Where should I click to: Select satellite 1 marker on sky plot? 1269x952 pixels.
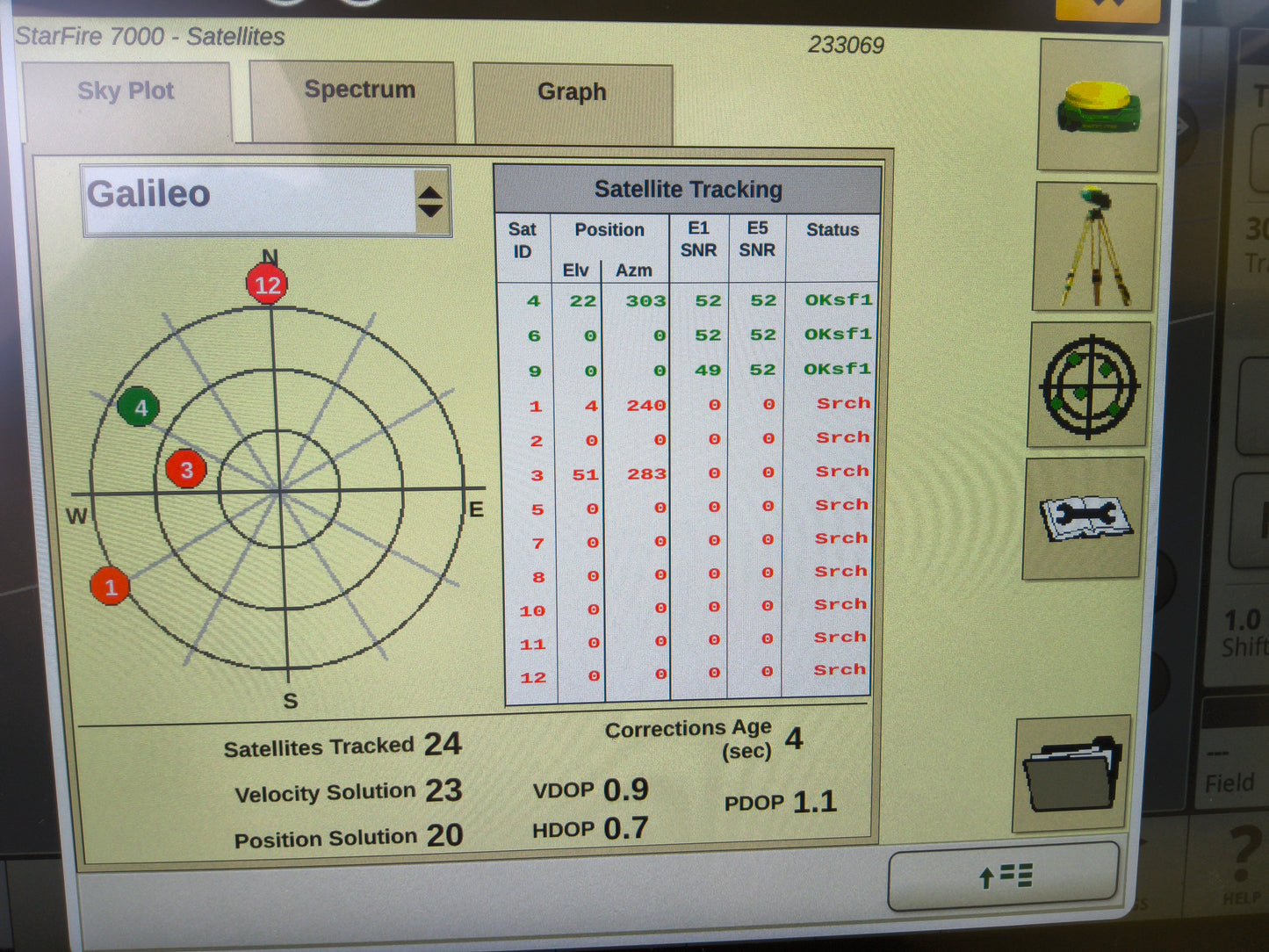[111, 587]
